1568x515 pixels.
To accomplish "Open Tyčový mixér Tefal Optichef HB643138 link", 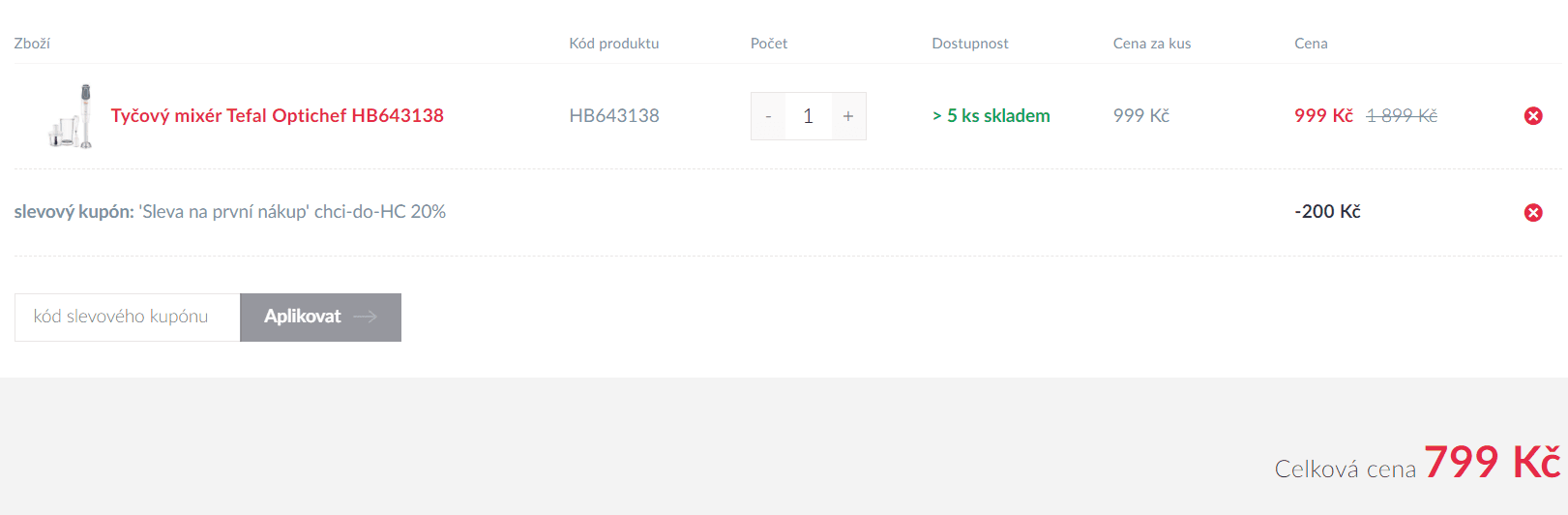I will pos(278,116).
